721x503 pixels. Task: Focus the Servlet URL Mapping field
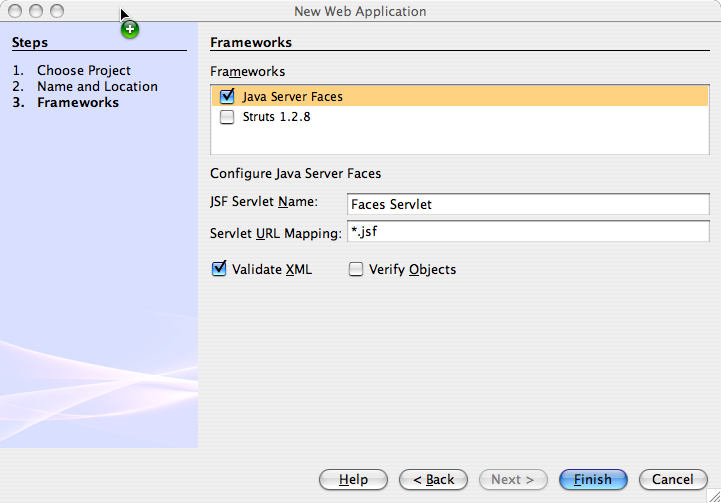pyautogui.click(x=527, y=233)
